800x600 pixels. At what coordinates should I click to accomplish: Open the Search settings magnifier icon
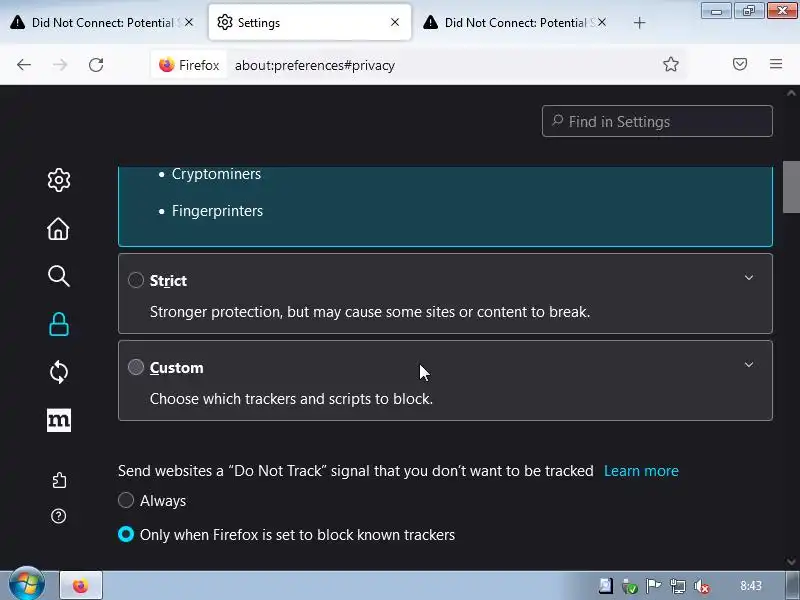click(x=59, y=276)
